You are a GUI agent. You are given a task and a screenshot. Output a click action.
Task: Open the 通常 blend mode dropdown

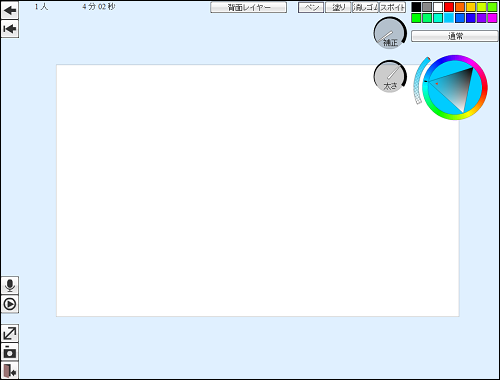[x=455, y=36]
